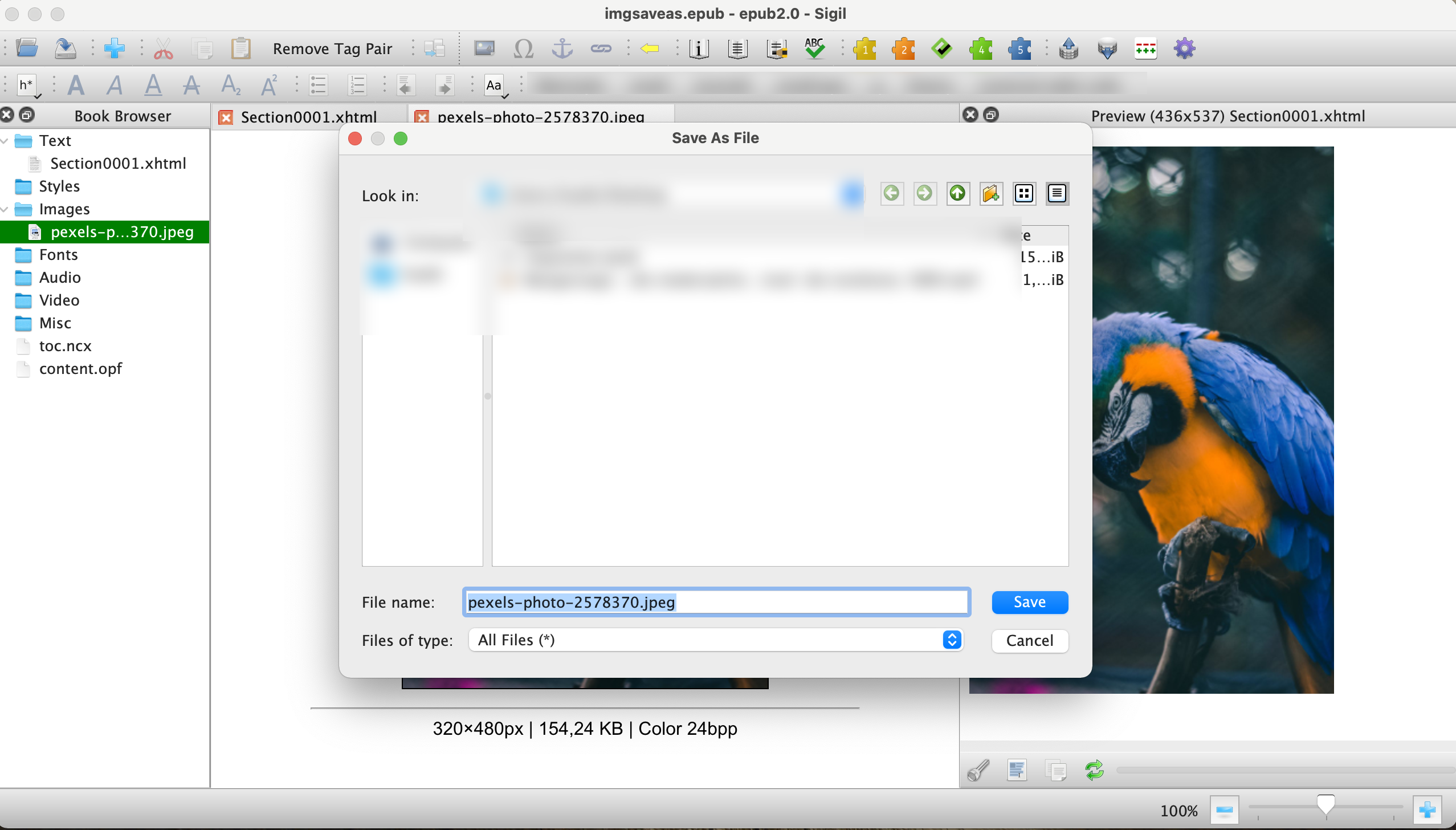The width and height of the screenshot is (1456, 830).
Task: Switch dialog to detail view mode
Action: [x=1057, y=194]
